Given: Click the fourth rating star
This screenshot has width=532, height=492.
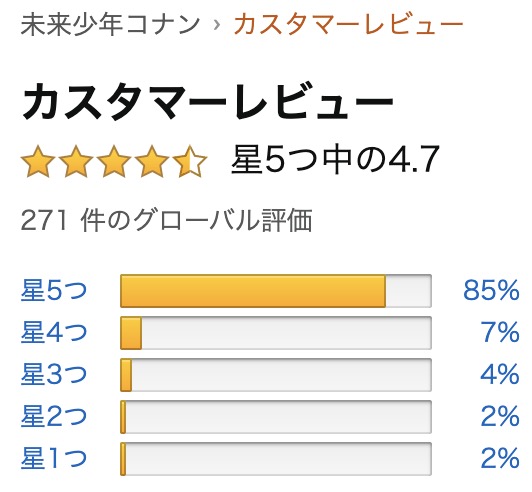Looking at the screenshot, I should pyautogui.click(x=152, y=162).
